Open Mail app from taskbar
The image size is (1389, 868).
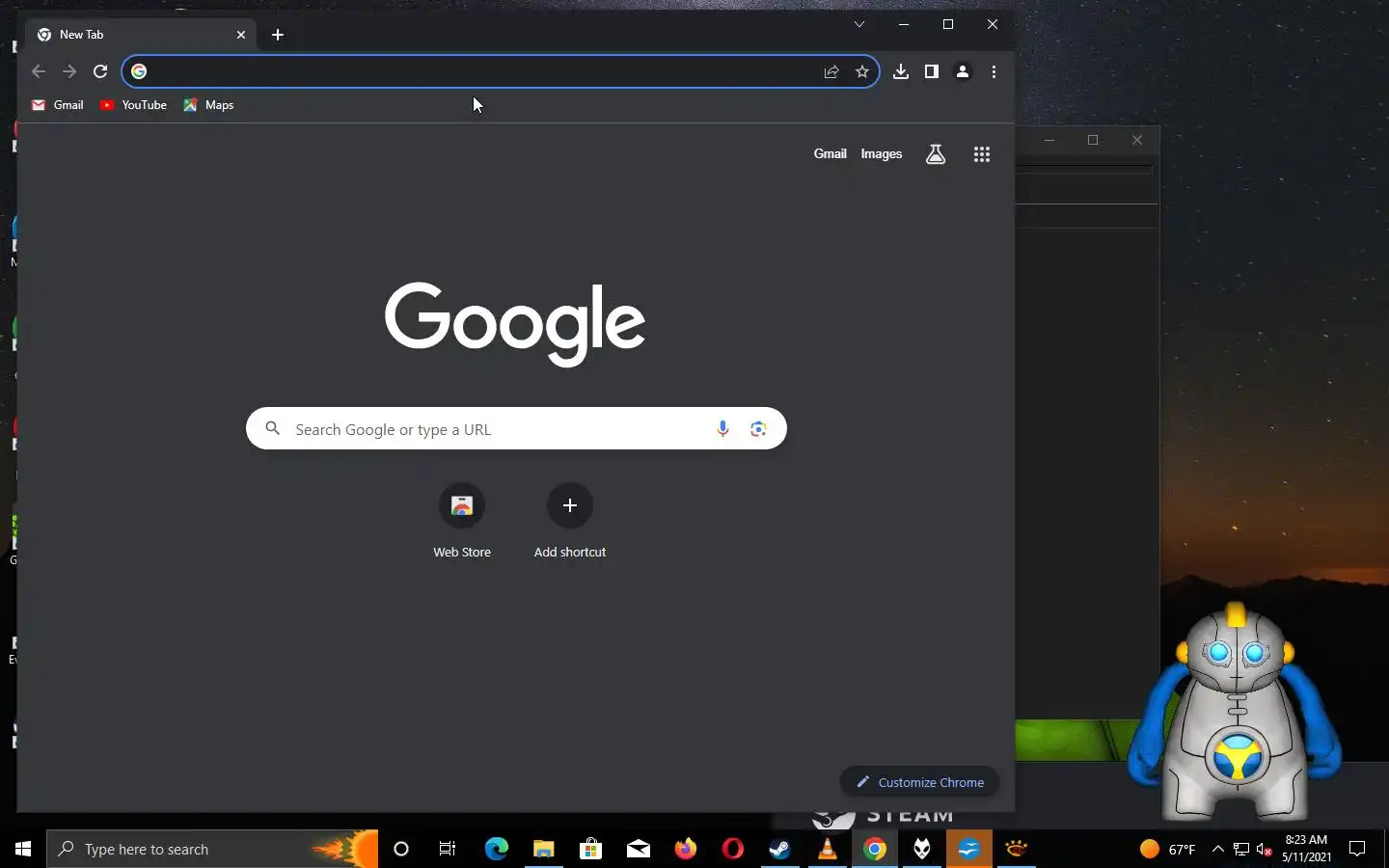(x=639, y=849)
